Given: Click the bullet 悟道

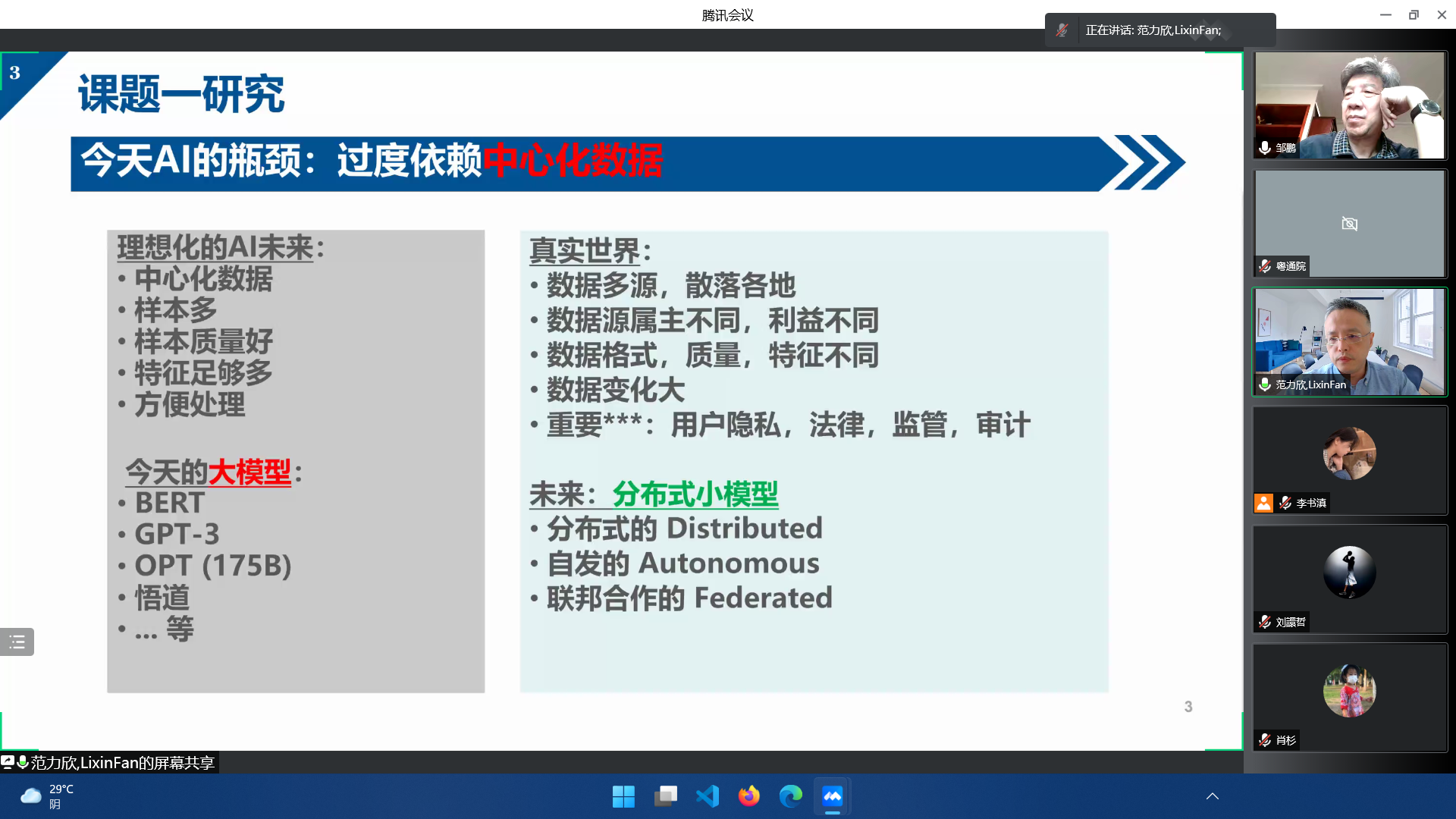Looking at the screenshot, I should pos(162,598).
